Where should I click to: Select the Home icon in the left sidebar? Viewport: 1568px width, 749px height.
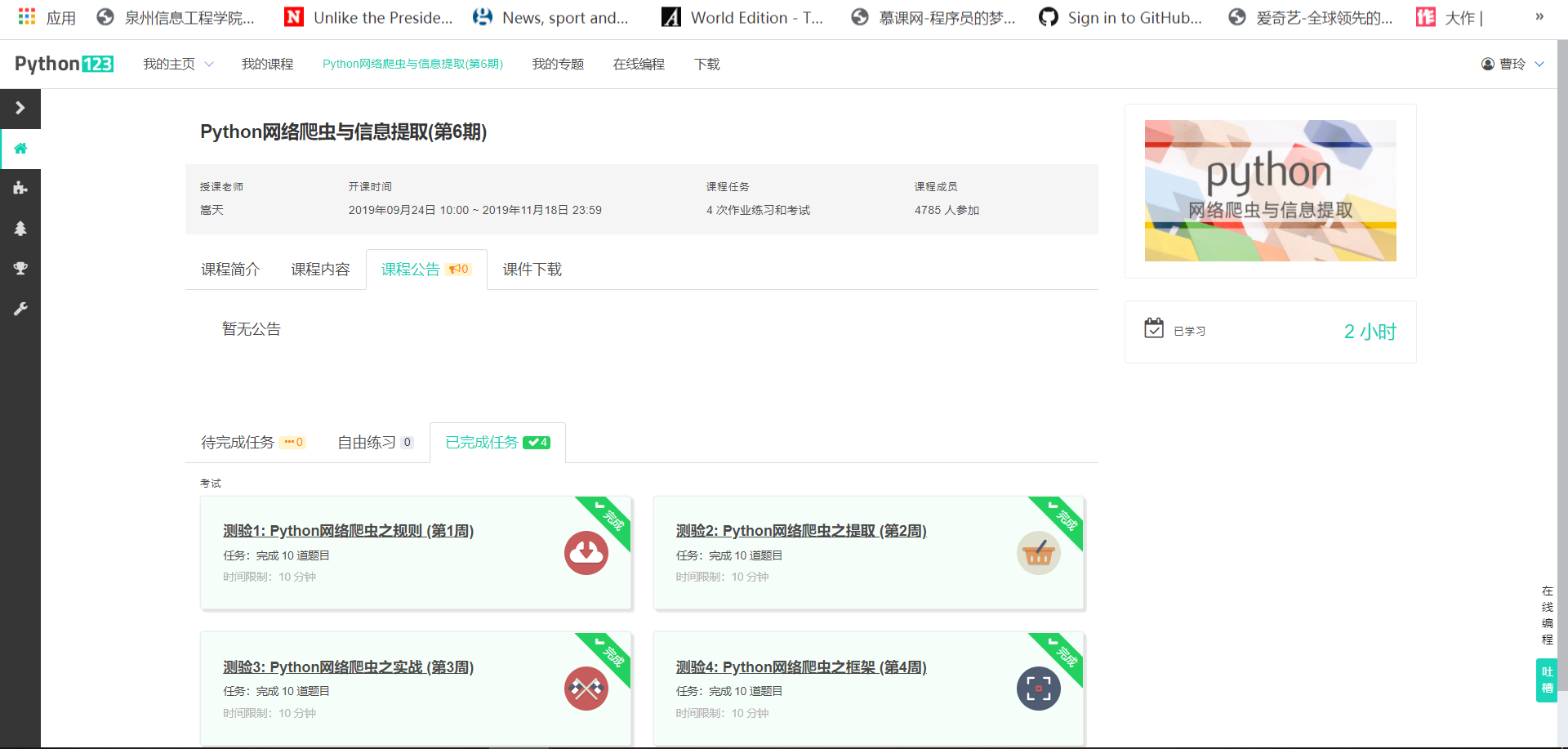20,149
